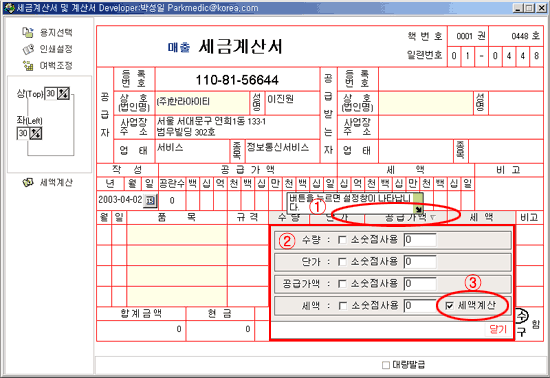Click the 세액 decimal places field
Screen dimensions: 550x378
click(420, 306)
